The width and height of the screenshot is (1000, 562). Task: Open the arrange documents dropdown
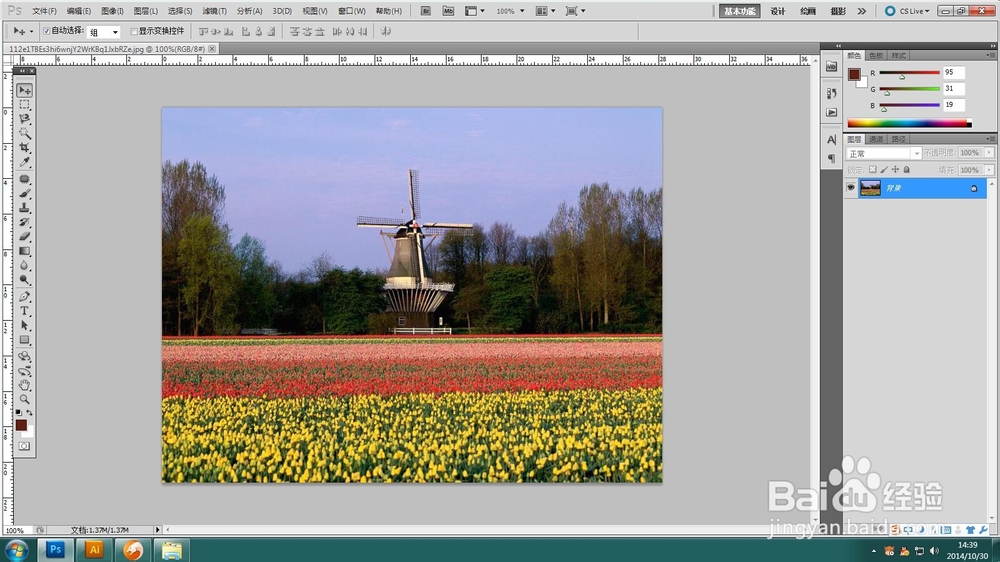click(x=545, y=11)
